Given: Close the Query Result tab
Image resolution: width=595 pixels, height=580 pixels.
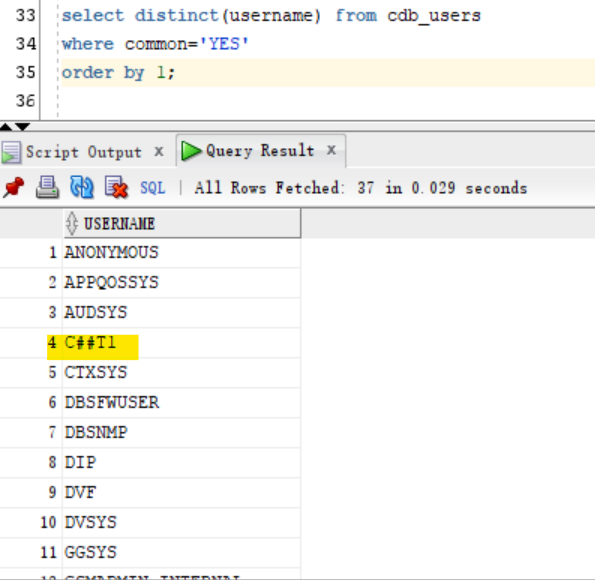Looking at the screenshot, I should [331, 150].
